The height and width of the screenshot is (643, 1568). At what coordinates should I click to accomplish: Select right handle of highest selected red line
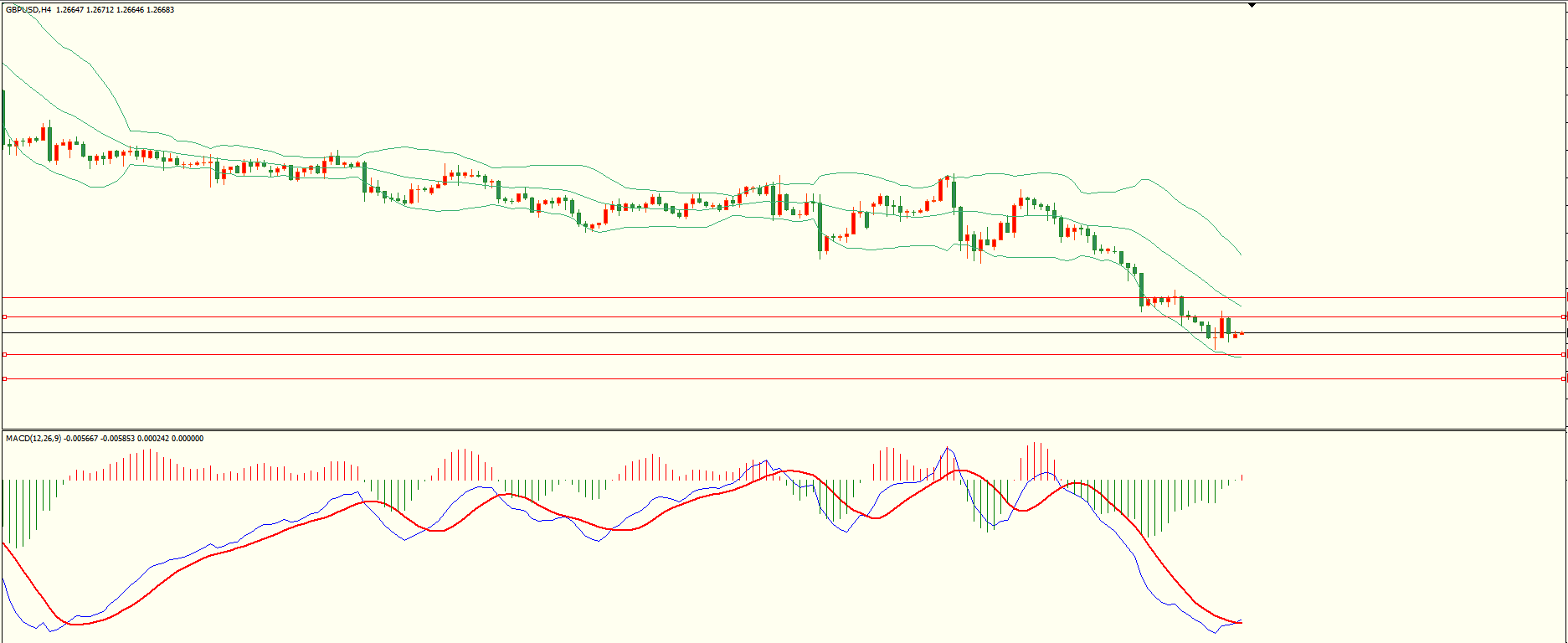[1564, 317]
